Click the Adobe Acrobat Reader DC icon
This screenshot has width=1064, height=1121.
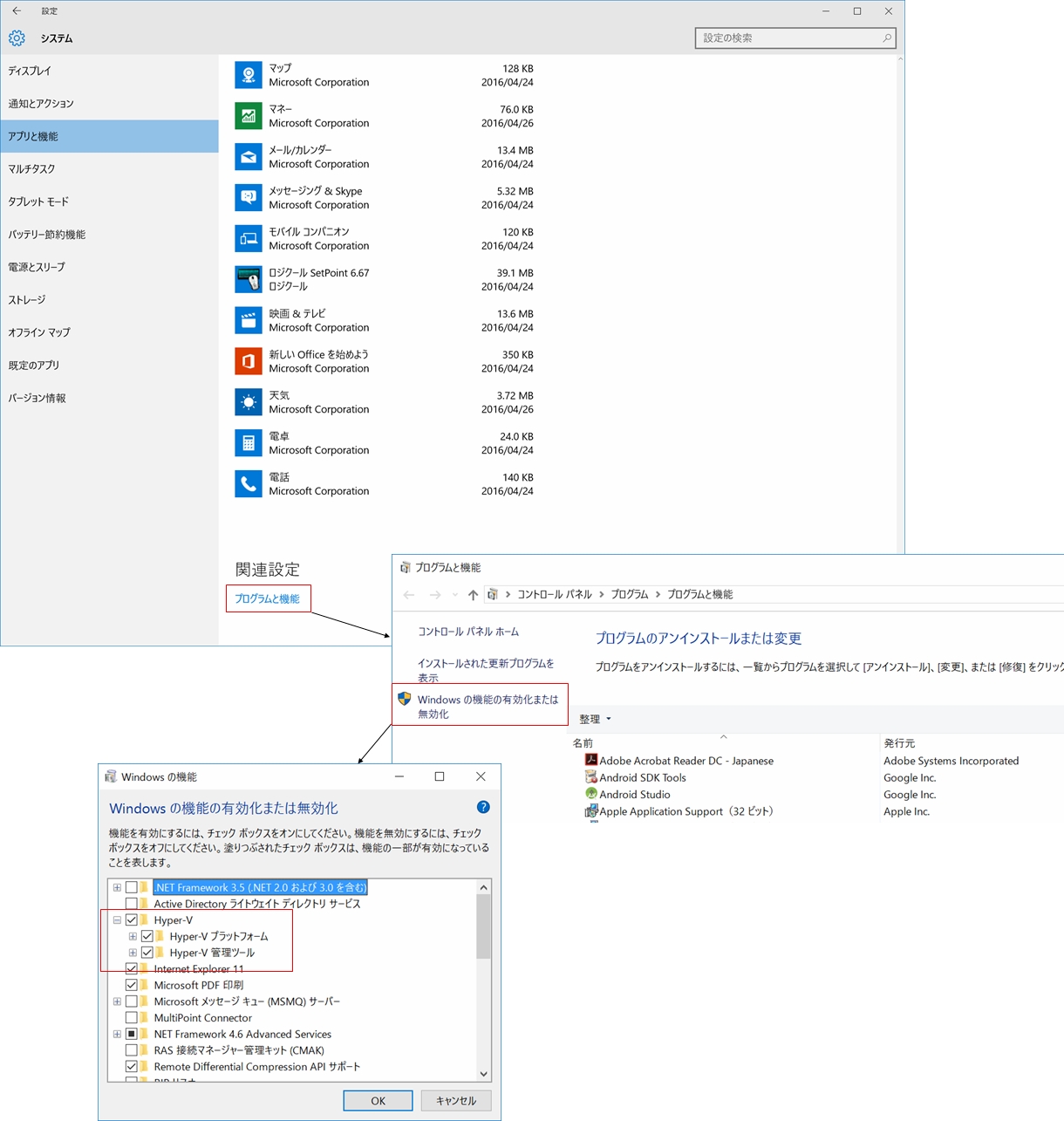tap(591, 761)
